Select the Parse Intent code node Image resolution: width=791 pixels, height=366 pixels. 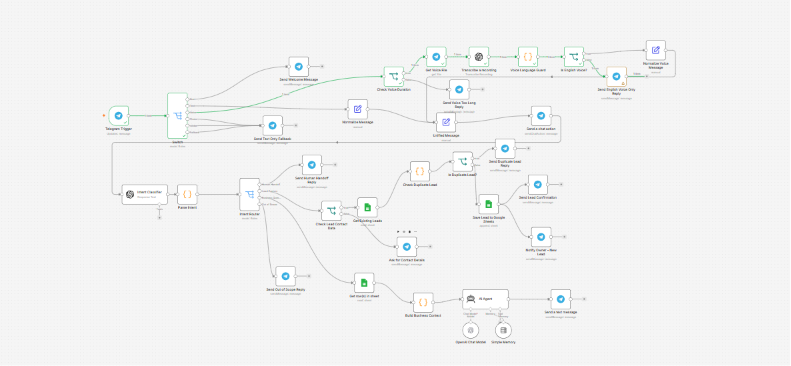[x=187, y=194]
